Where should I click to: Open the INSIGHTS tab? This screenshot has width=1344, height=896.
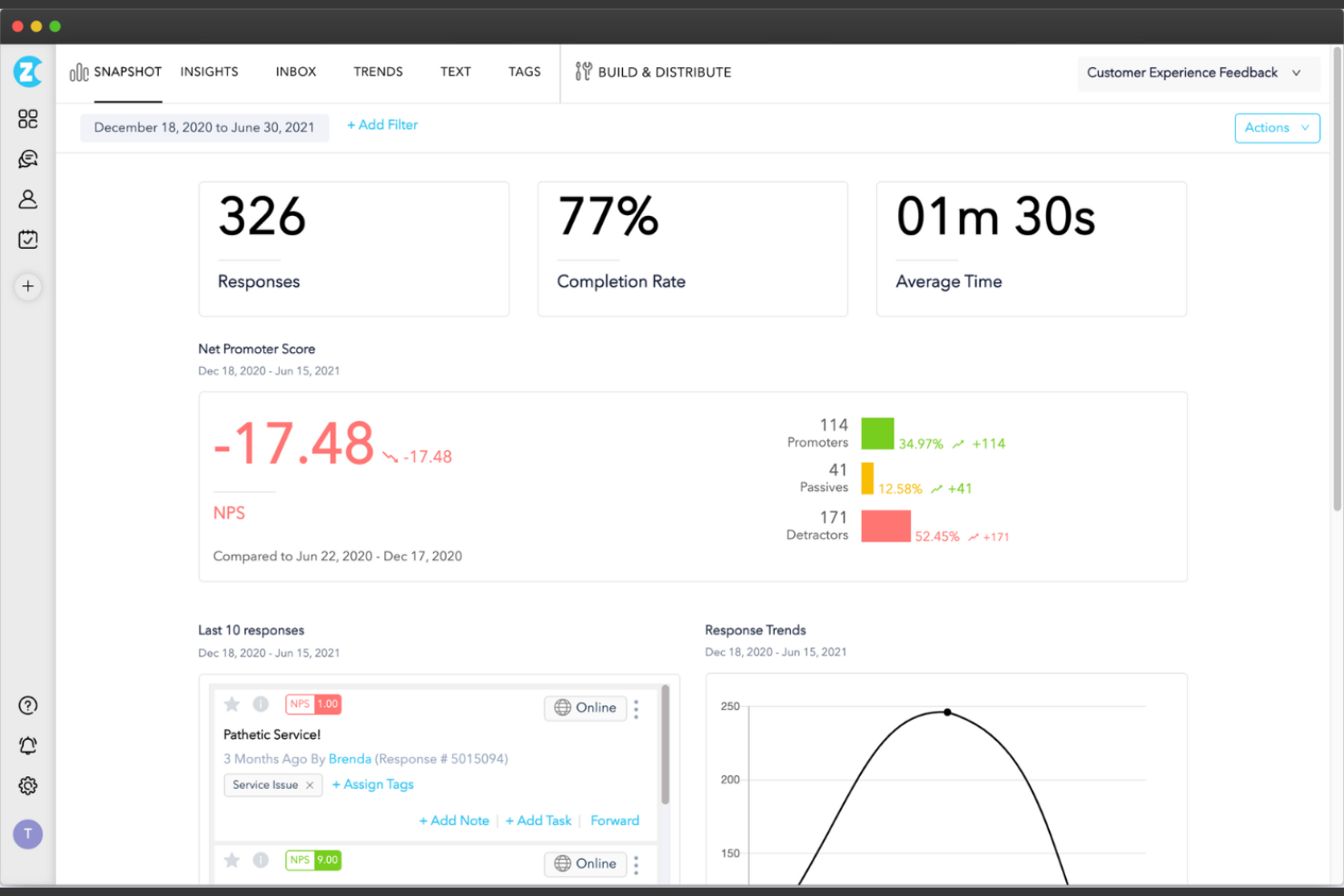[x=209, y=72]
